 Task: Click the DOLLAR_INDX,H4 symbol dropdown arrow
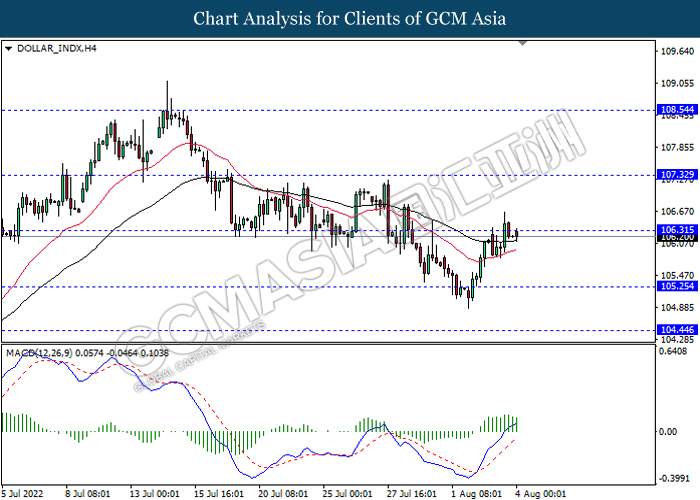click(x=8, y=49)
